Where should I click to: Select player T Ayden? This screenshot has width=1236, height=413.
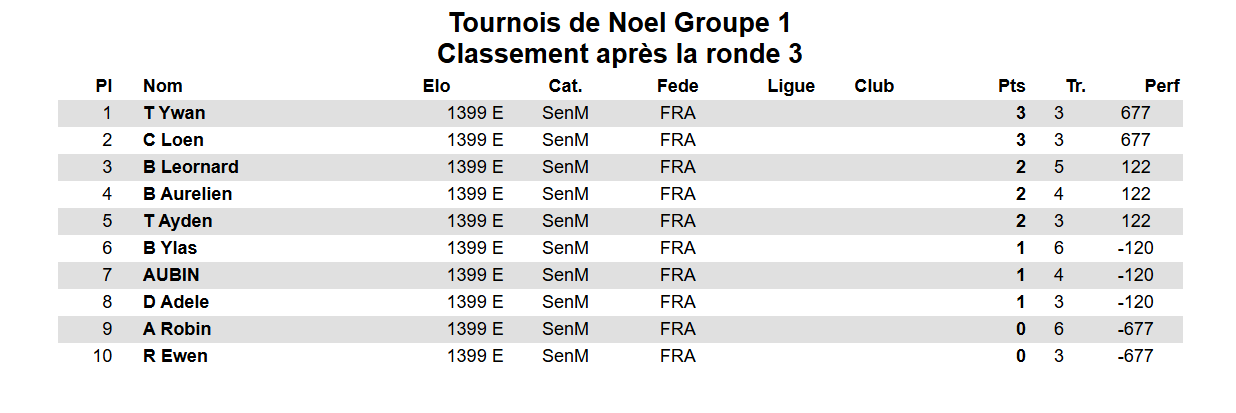tap(177, 221)
